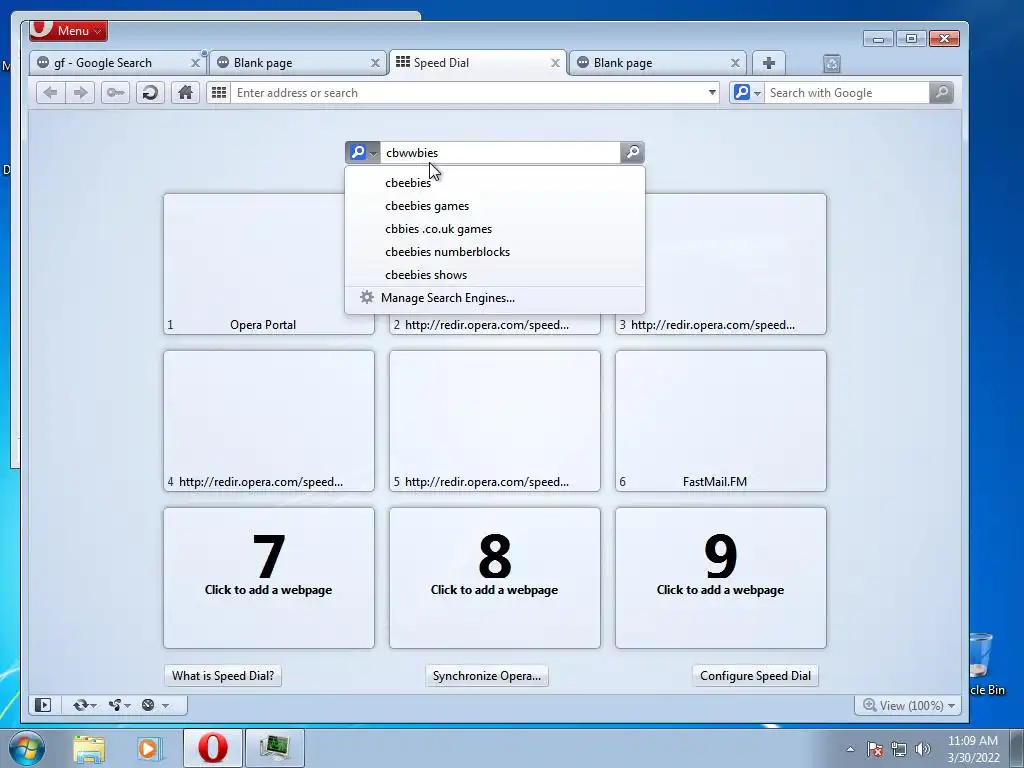This screenshot has width=1024, height=768.
Task: Click the What is Speed Dial? button
Action: [x=223, y=676]
